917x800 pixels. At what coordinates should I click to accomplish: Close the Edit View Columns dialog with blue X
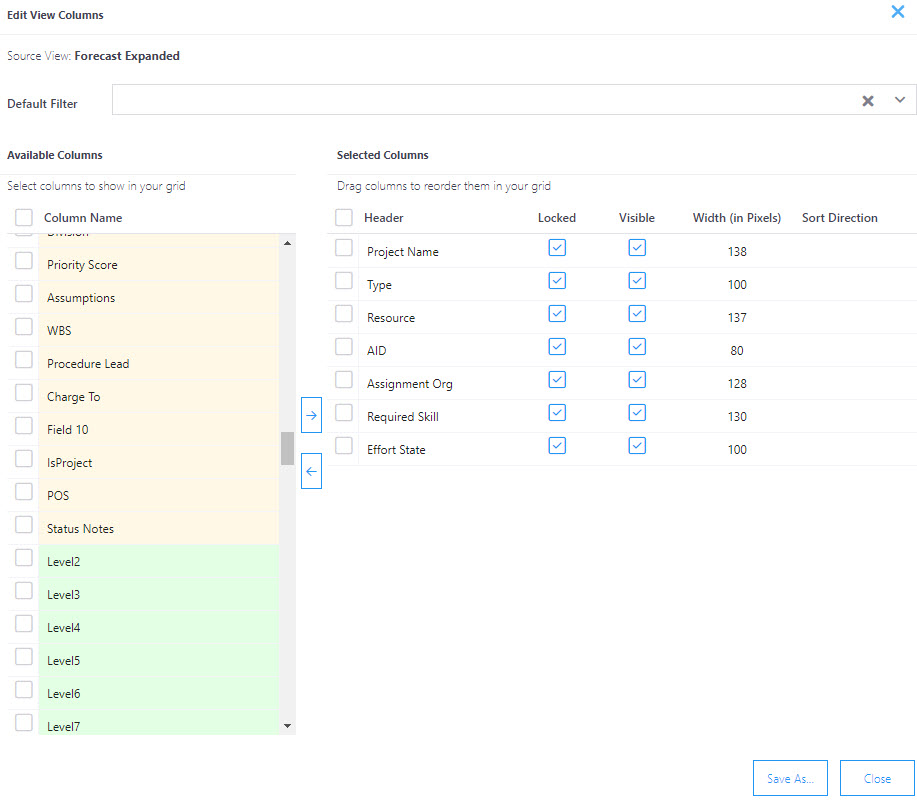click(x=897, y=12)
